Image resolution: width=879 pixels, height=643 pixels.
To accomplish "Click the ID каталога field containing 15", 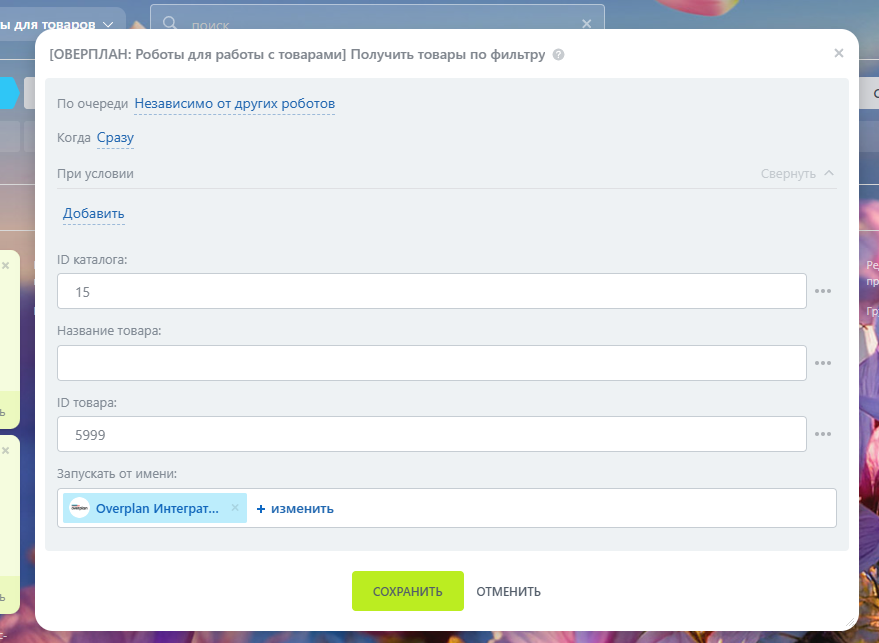I will [431, 291].
